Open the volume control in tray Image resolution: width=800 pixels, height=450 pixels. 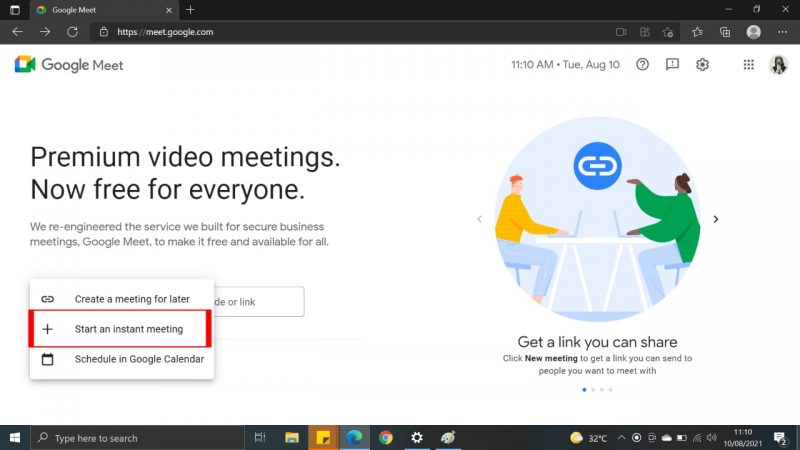(712, 438)
